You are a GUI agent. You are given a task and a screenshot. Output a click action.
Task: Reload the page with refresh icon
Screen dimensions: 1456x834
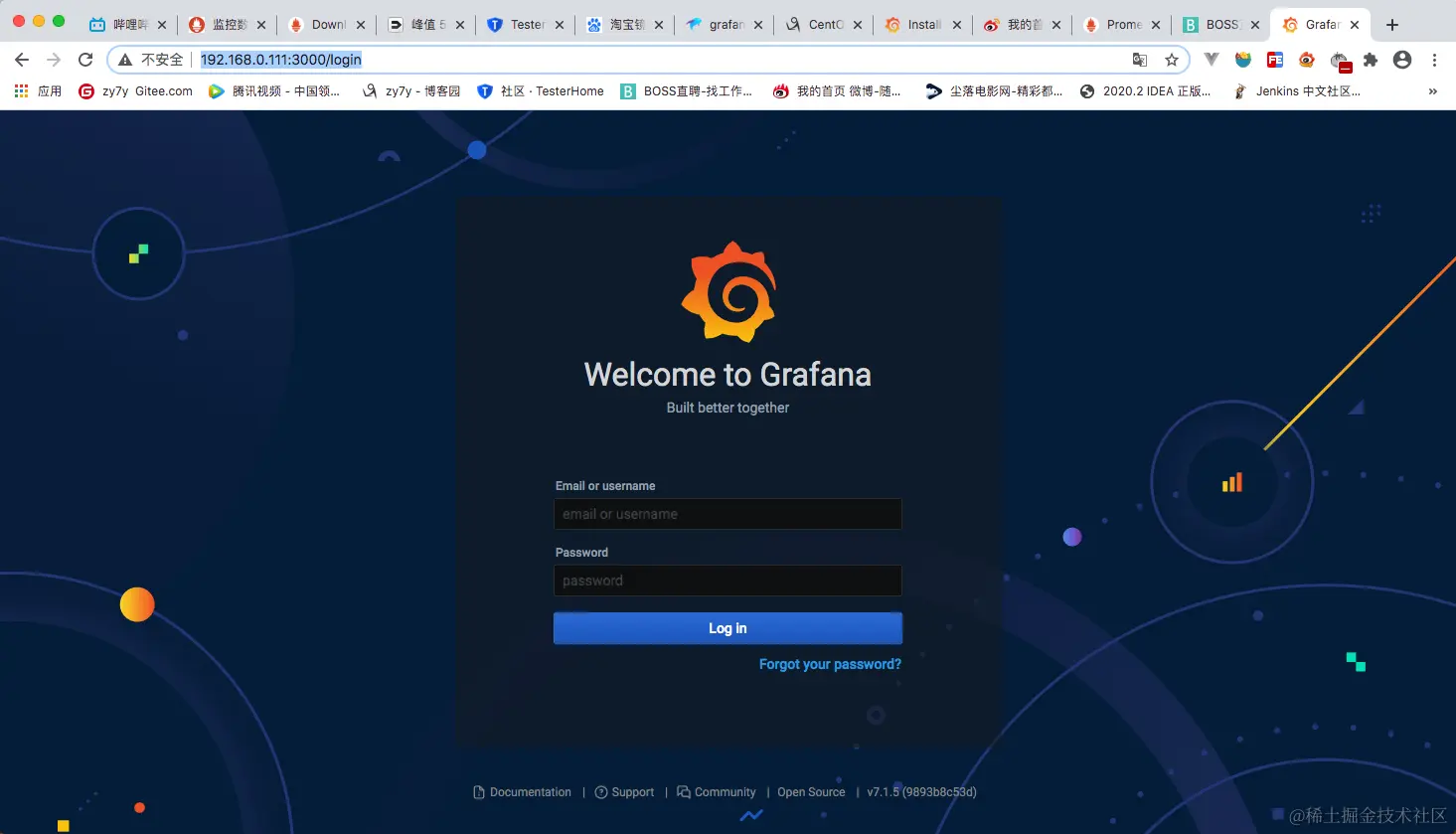pos(85,60)
